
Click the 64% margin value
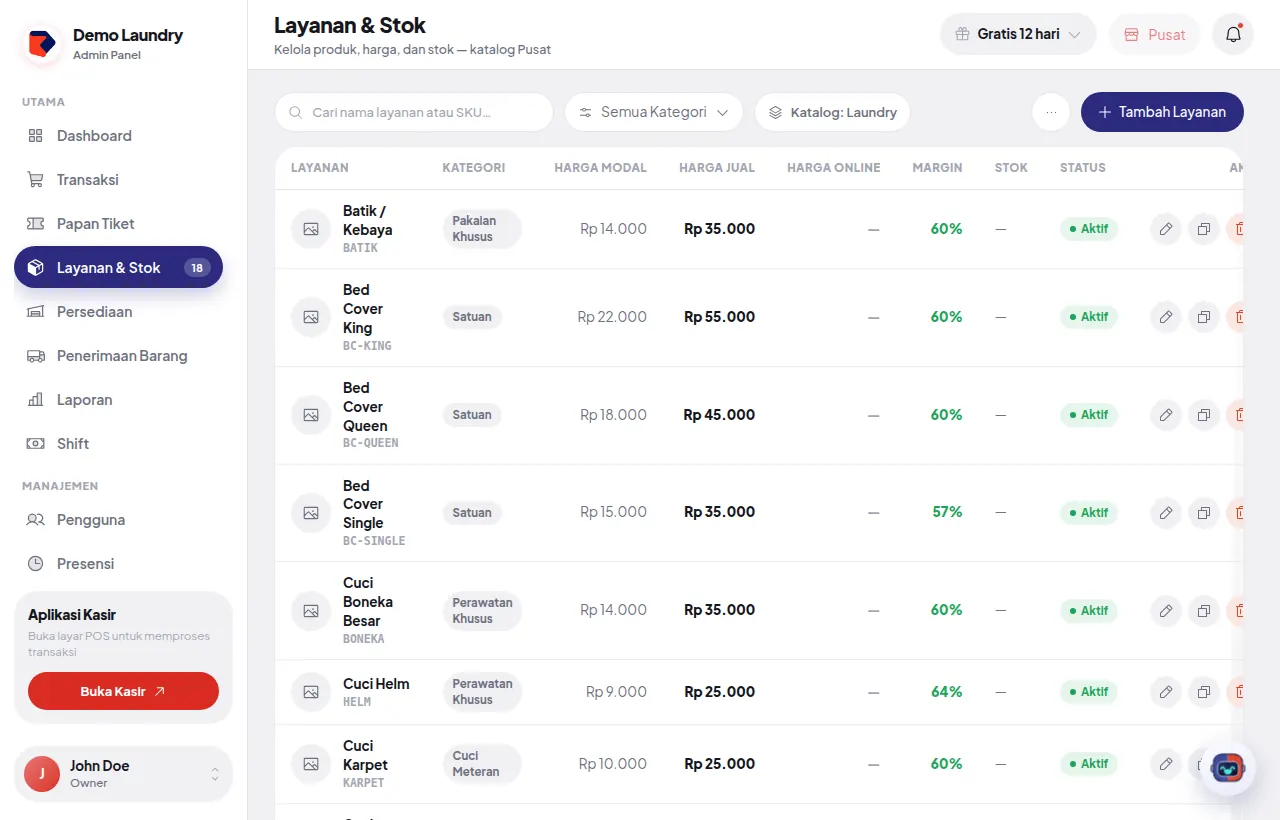(x=946, y=692)
